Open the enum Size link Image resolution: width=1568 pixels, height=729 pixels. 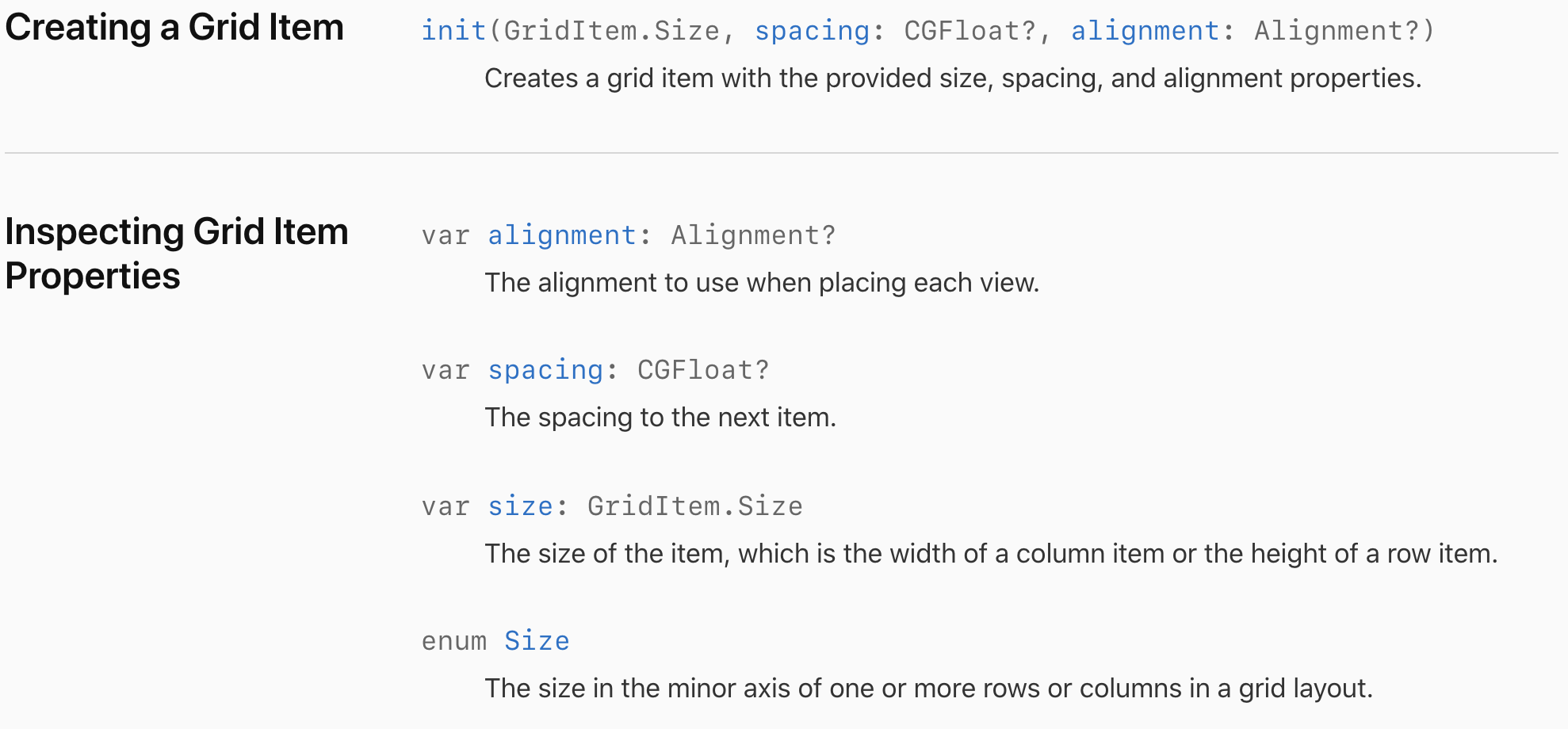coord(537,641)
